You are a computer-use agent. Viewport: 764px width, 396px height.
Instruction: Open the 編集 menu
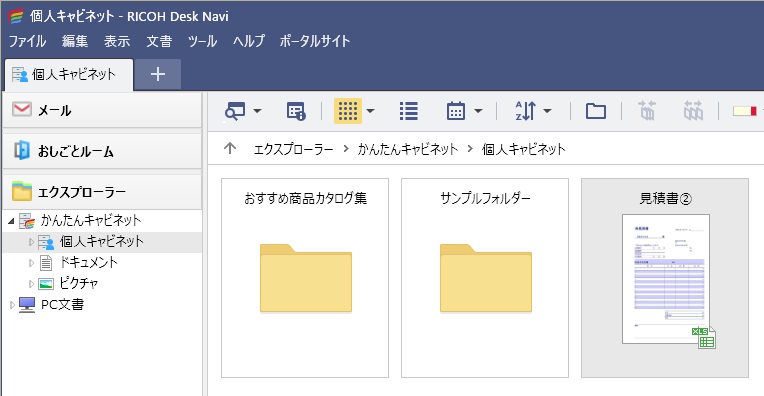pos(75,41)
